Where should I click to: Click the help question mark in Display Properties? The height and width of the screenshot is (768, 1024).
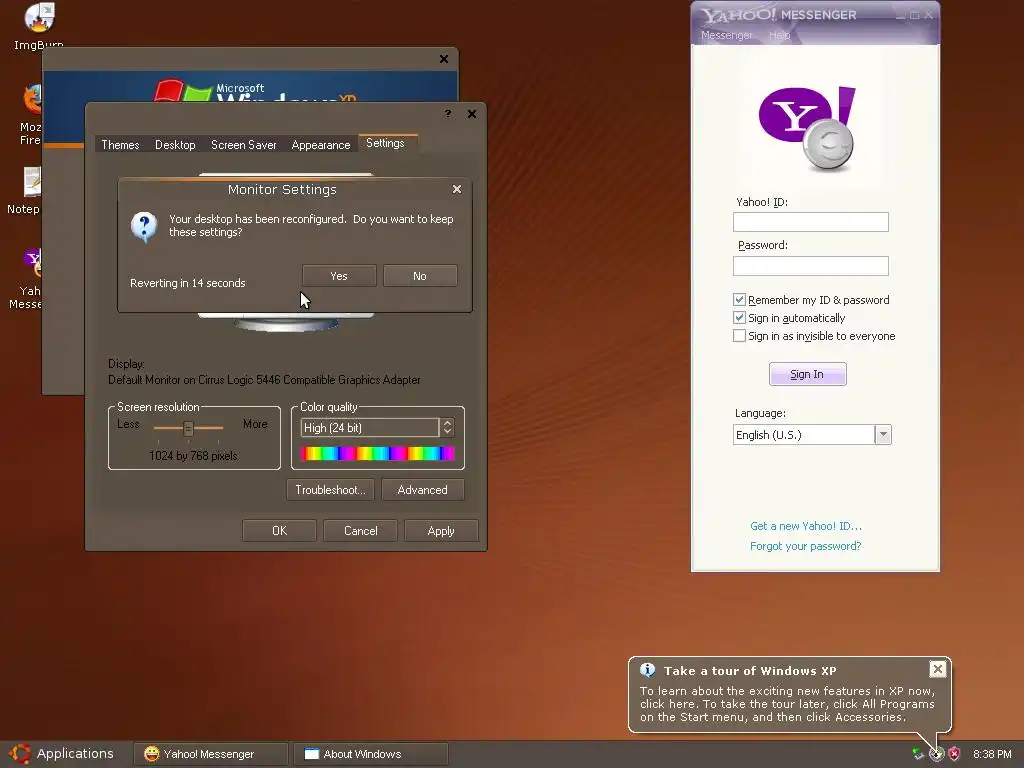[x=448, y=114]
